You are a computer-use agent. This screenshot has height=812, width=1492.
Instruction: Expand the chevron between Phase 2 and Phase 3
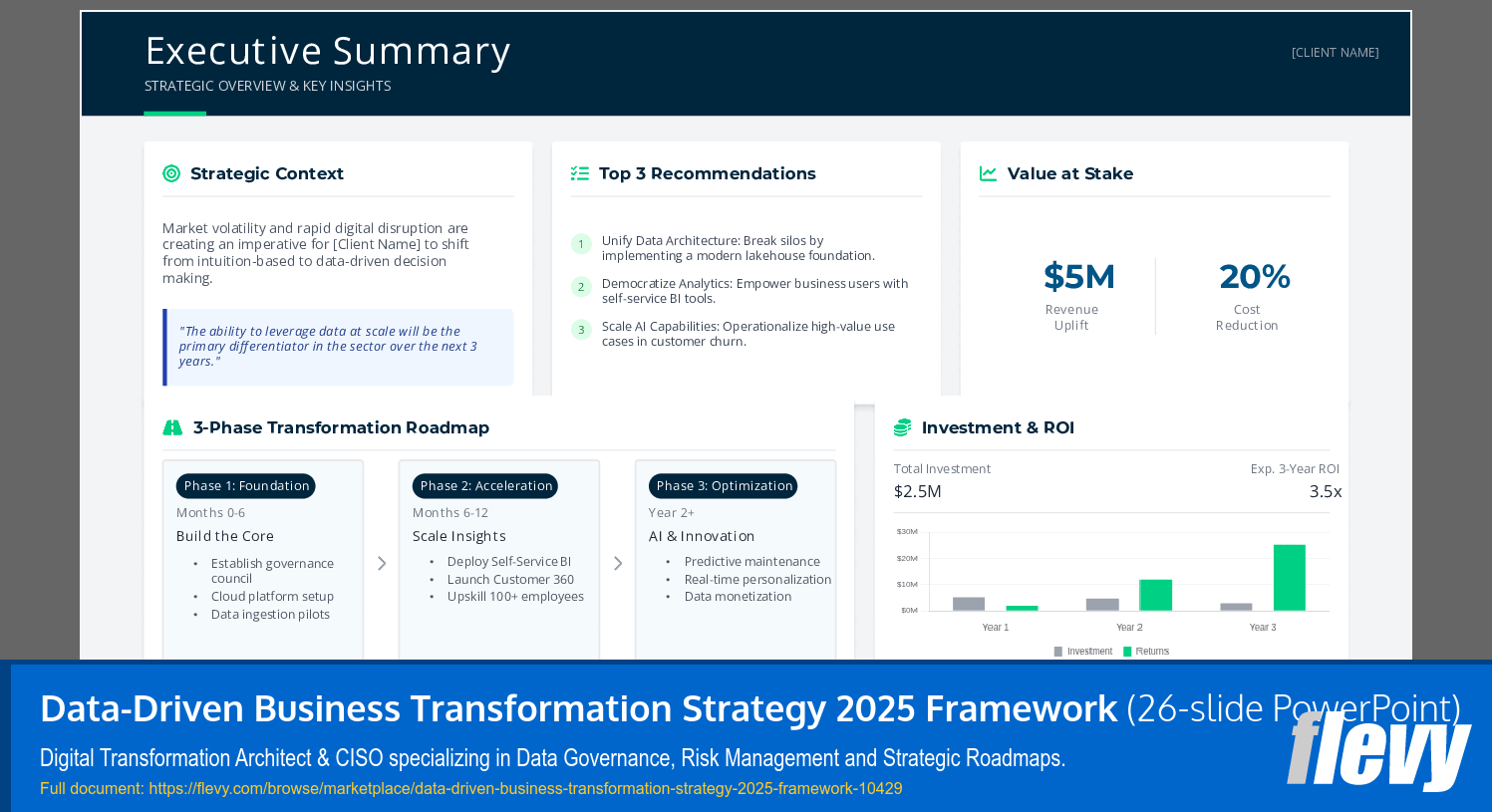click(618, 563)
